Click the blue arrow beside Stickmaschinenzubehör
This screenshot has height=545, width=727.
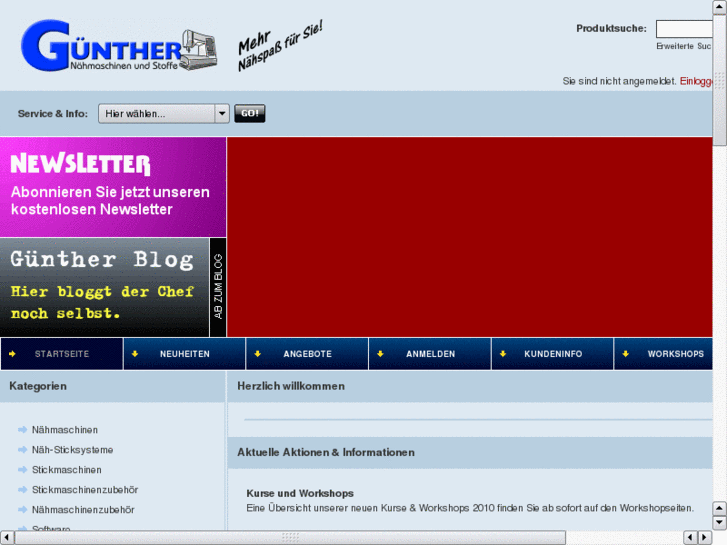(x=22, y=490)
